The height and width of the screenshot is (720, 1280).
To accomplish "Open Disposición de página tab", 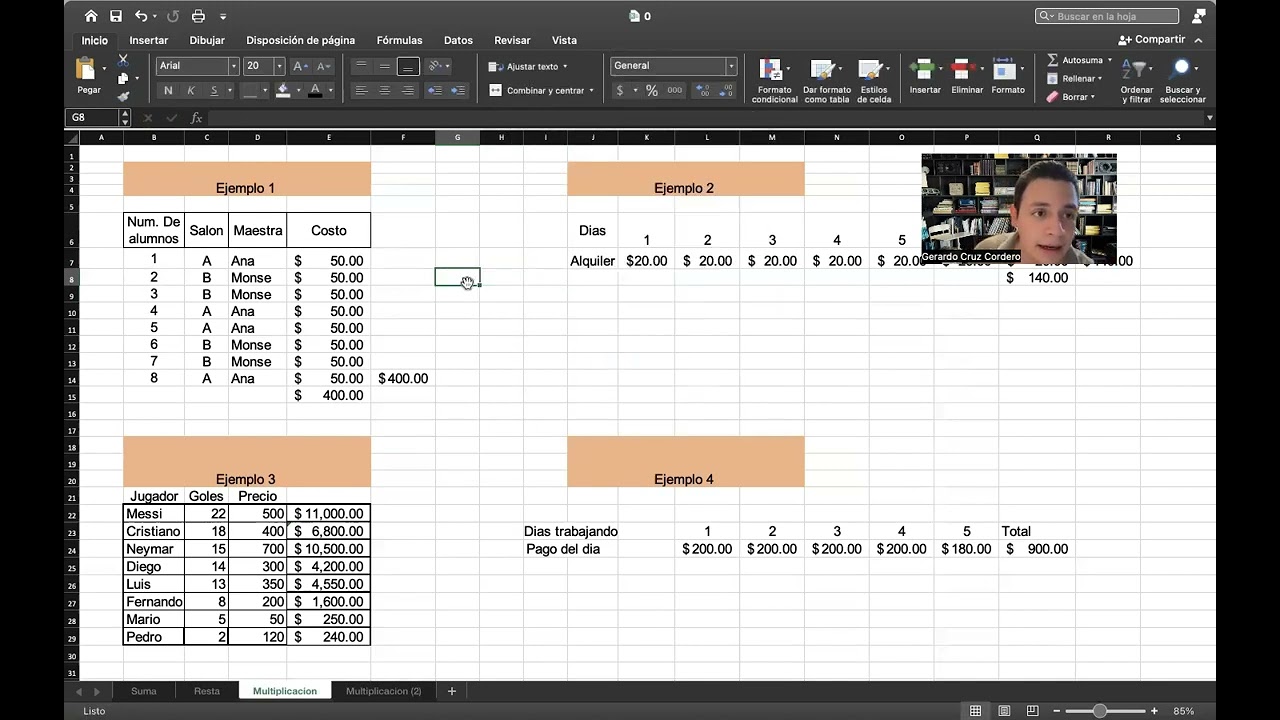I will click(x=300, y=40).
